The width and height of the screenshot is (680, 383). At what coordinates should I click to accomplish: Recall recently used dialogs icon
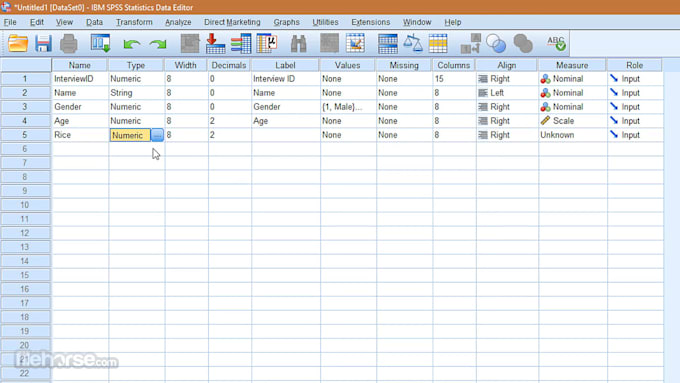pyautogui.click(x=100, y=44)
